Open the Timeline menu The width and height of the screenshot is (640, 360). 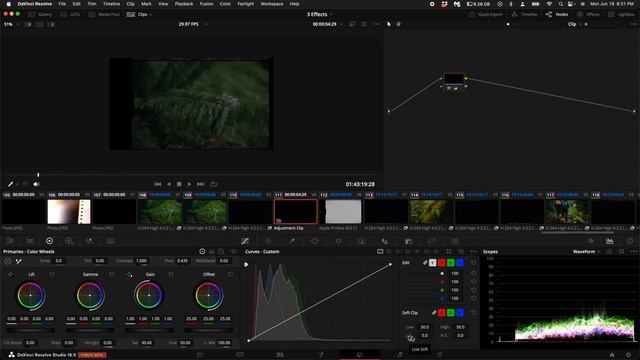coord(111,4)
